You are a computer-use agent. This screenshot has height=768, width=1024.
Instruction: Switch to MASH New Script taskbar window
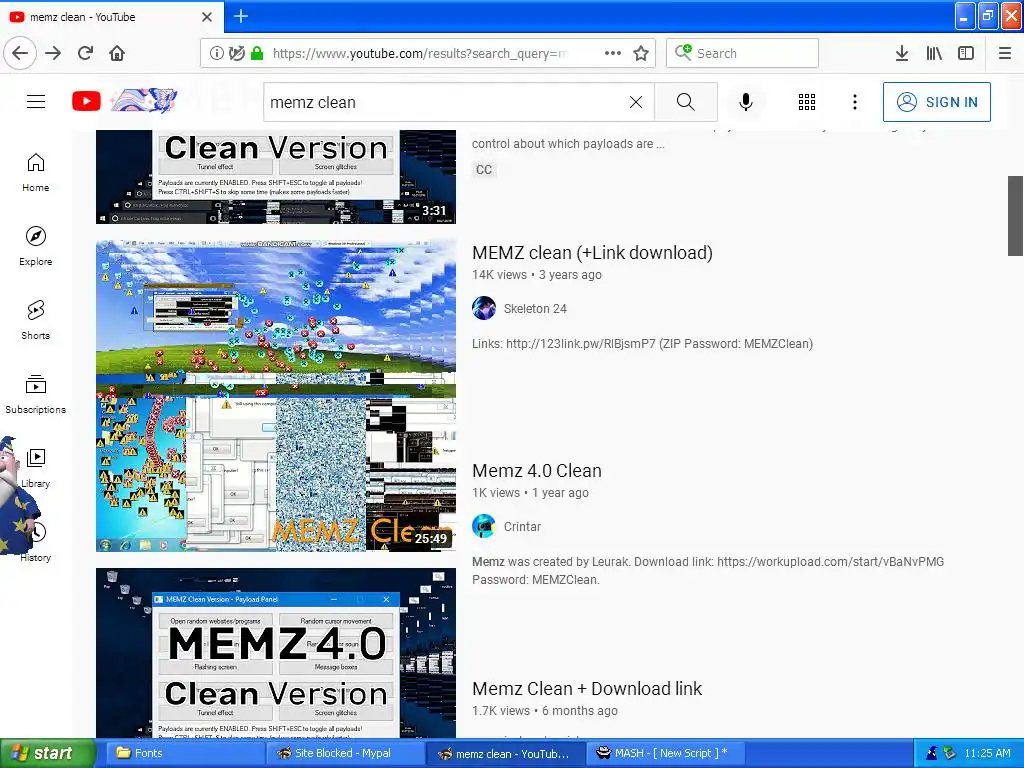[x=664, y=753]
